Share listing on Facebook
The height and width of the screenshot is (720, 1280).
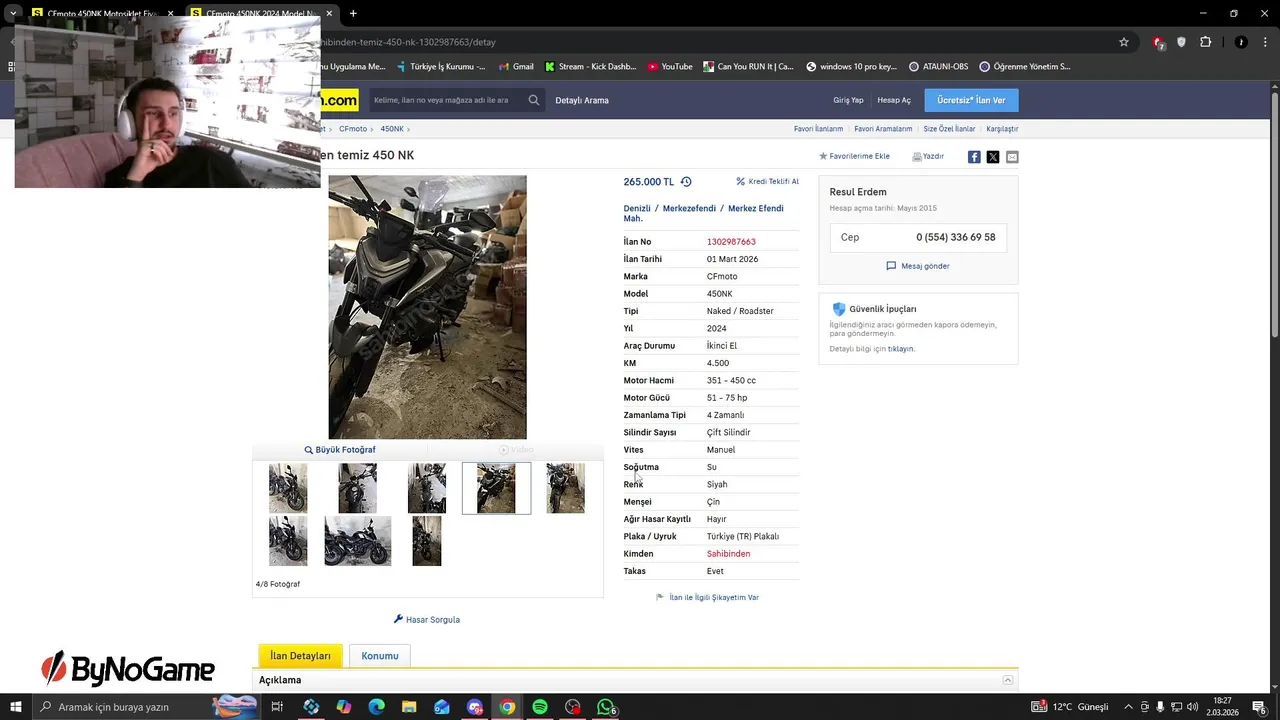pyautogui.click(x=974, y=157)
